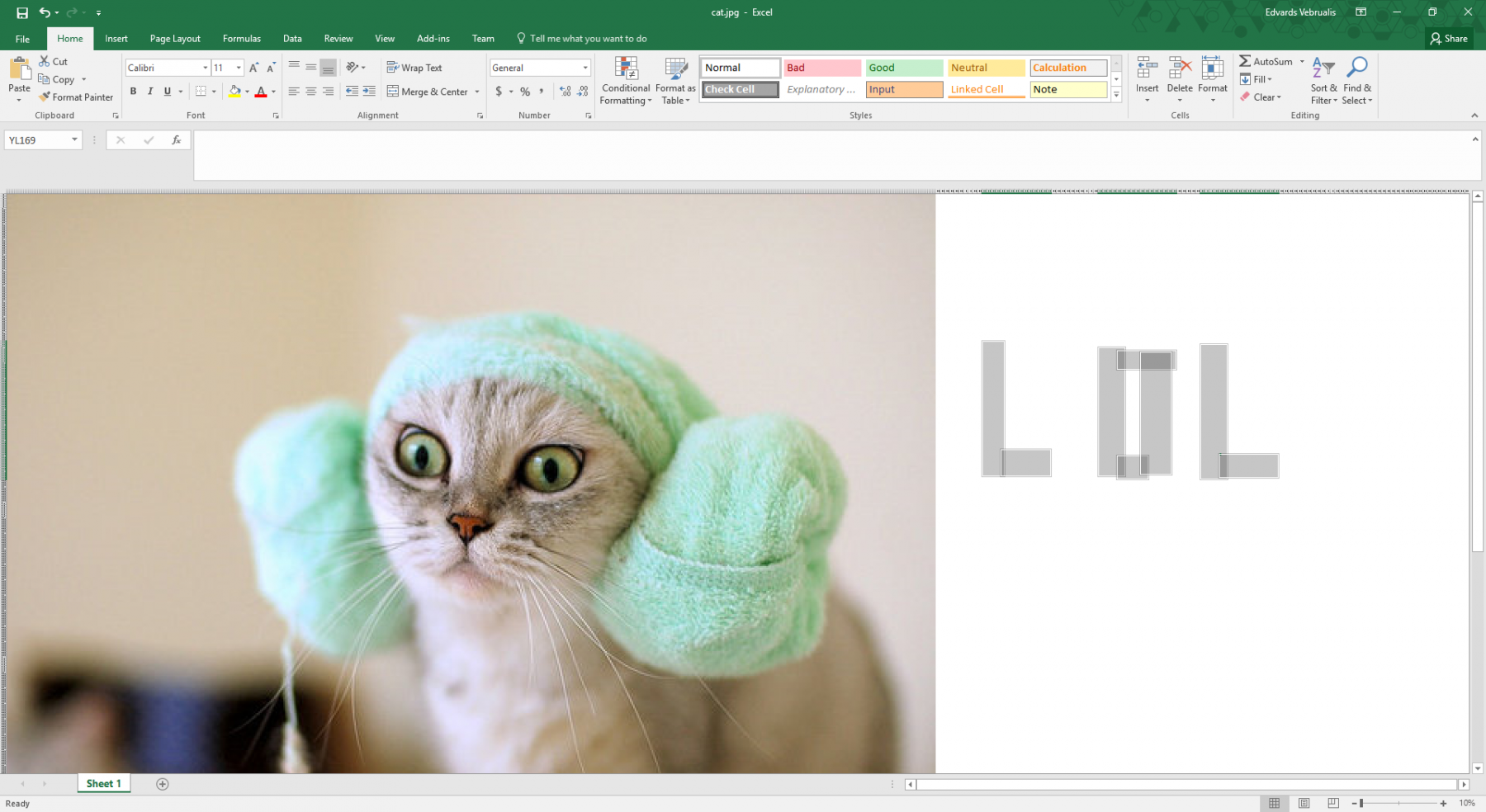Toggle Bottom Align

coord(328,68)
